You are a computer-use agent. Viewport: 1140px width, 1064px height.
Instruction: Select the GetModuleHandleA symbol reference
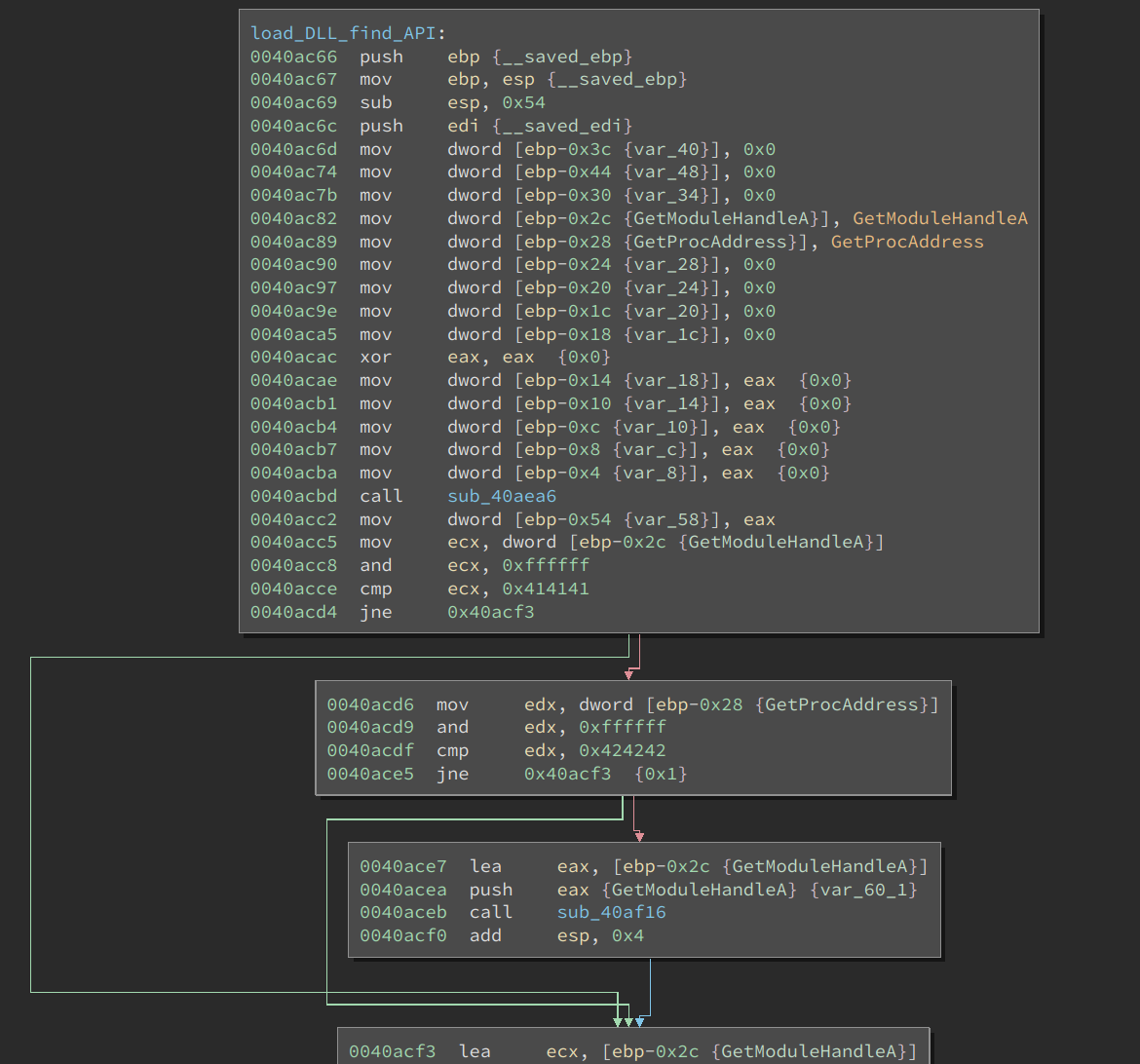940,218
